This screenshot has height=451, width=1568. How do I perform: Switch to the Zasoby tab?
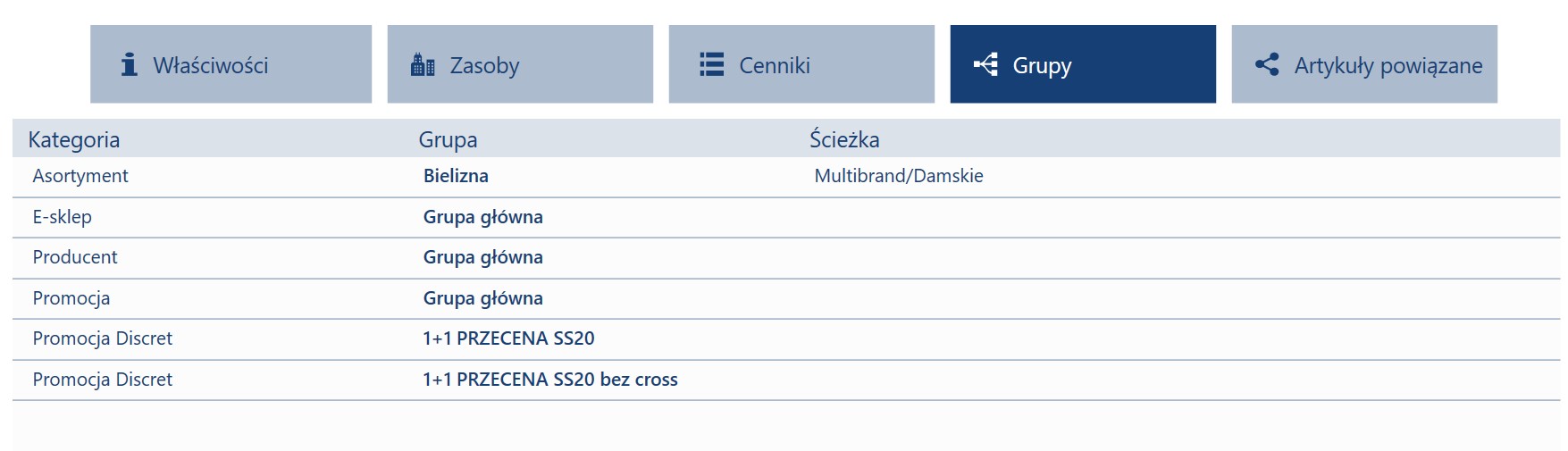coord(520,64)
